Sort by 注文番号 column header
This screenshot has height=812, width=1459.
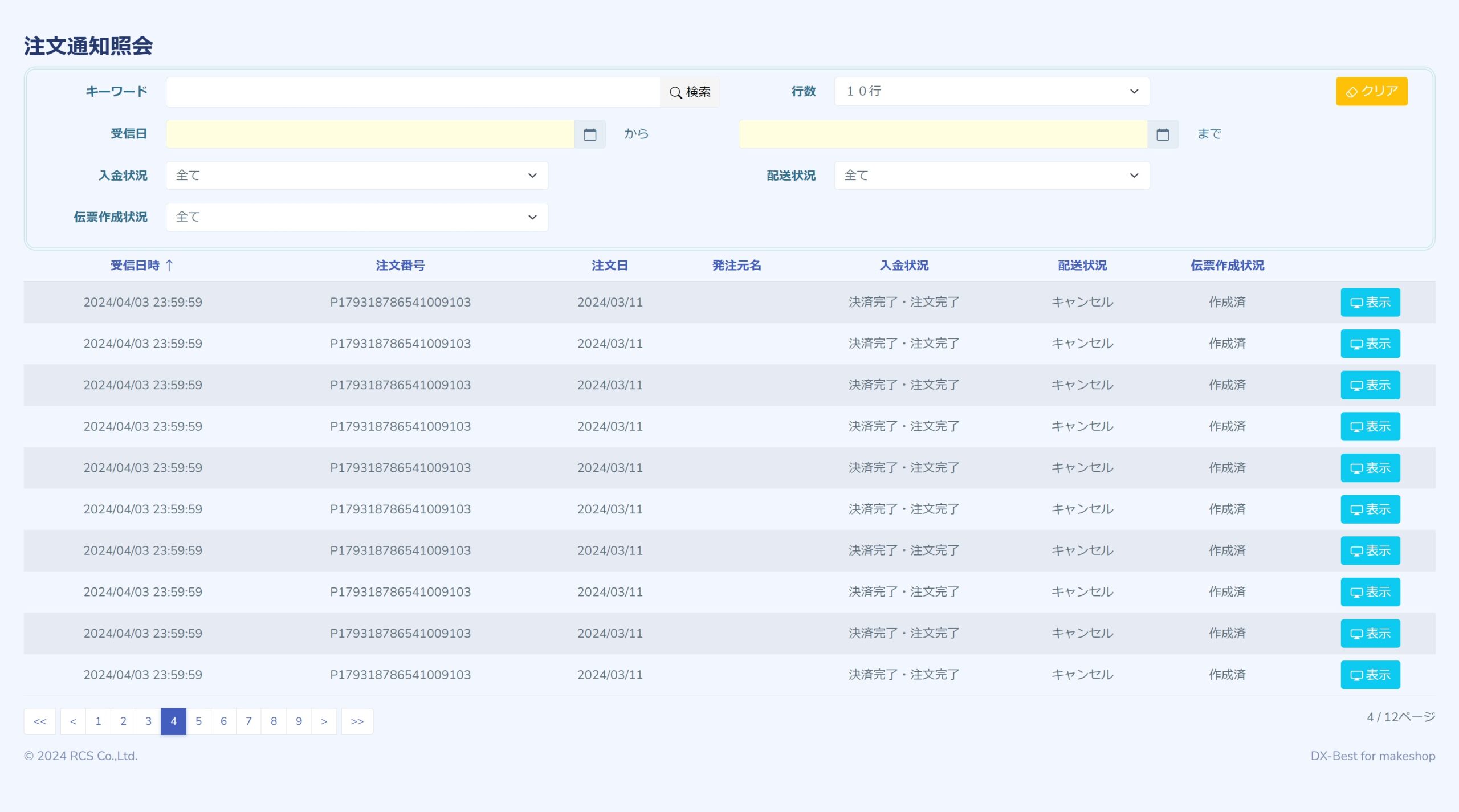(x=400, y=265)
